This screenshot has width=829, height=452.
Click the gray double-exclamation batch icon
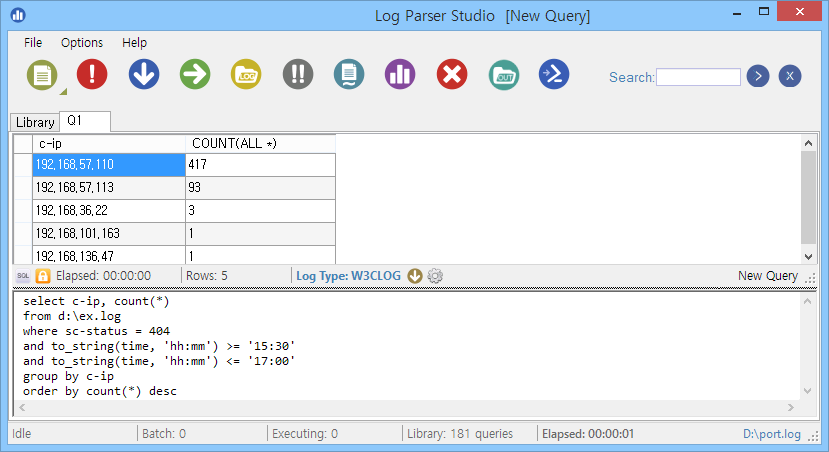(298, 74)
